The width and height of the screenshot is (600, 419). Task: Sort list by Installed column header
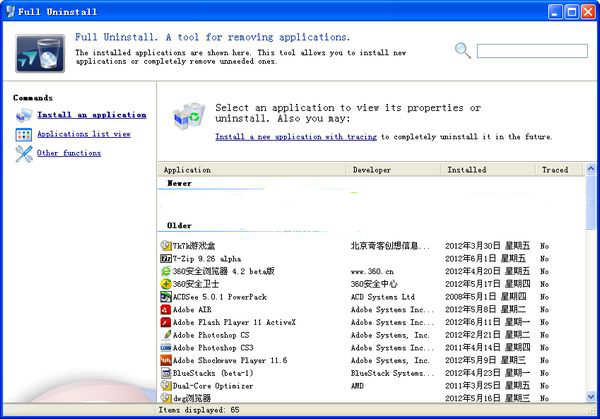(x=488, y=170)
